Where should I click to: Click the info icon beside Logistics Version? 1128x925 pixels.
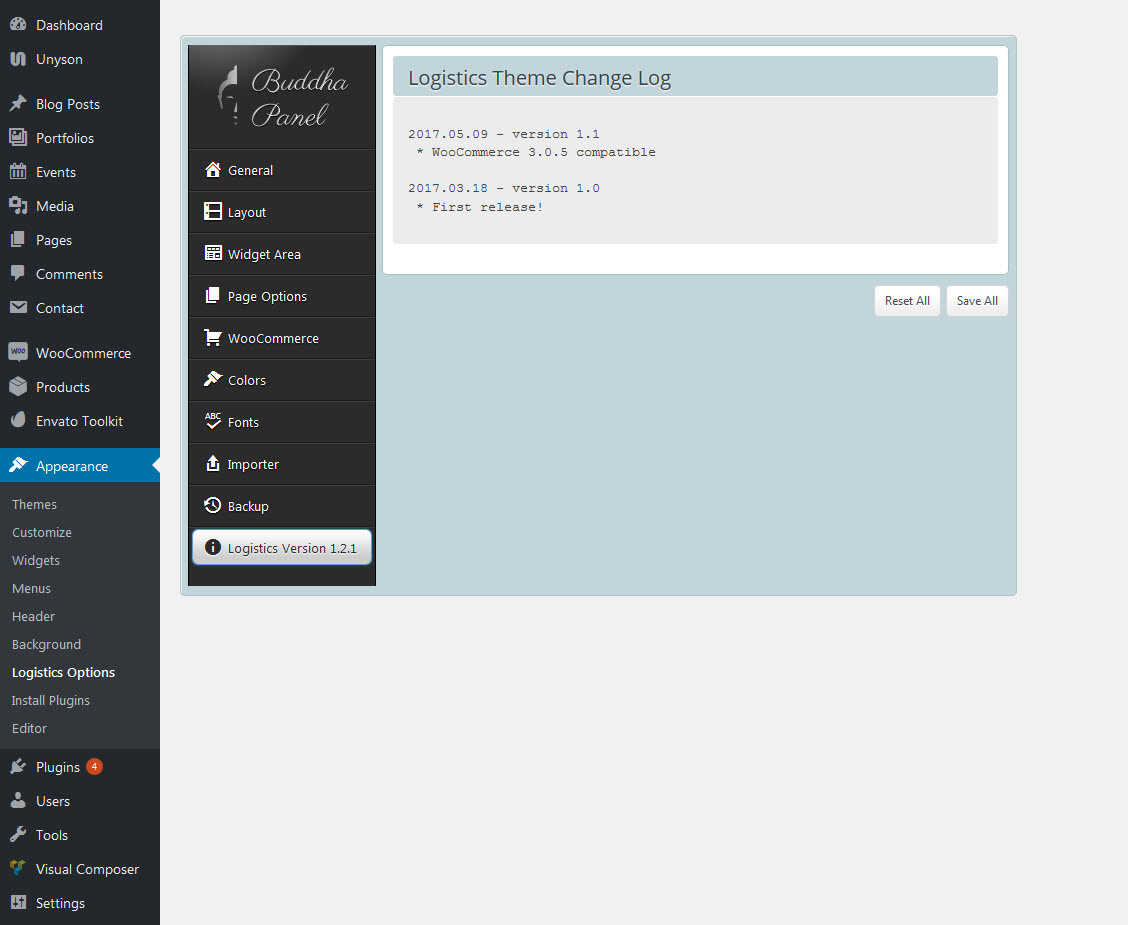click(x=213, y=547)
